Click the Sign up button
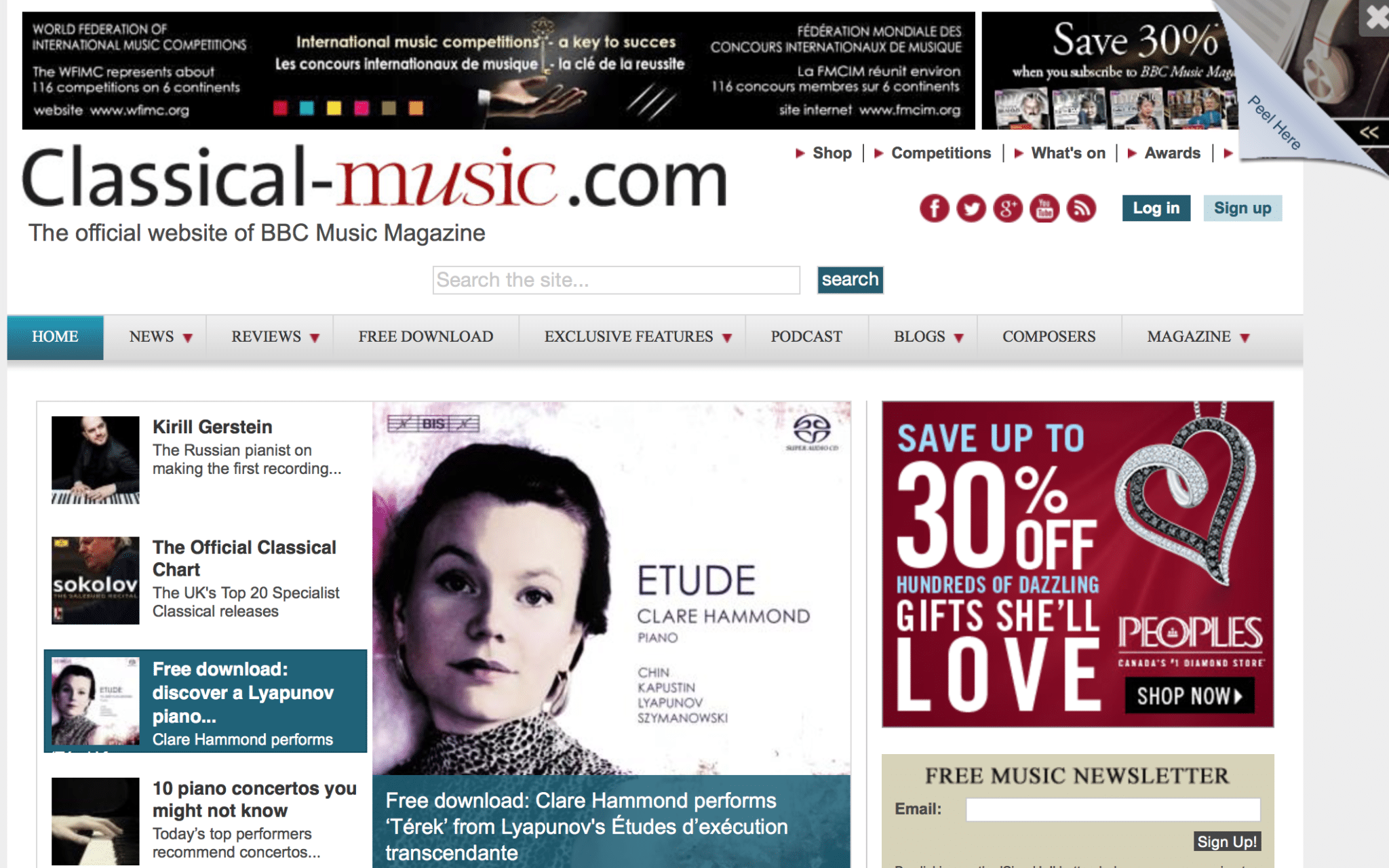 (x=1243, y=208)
